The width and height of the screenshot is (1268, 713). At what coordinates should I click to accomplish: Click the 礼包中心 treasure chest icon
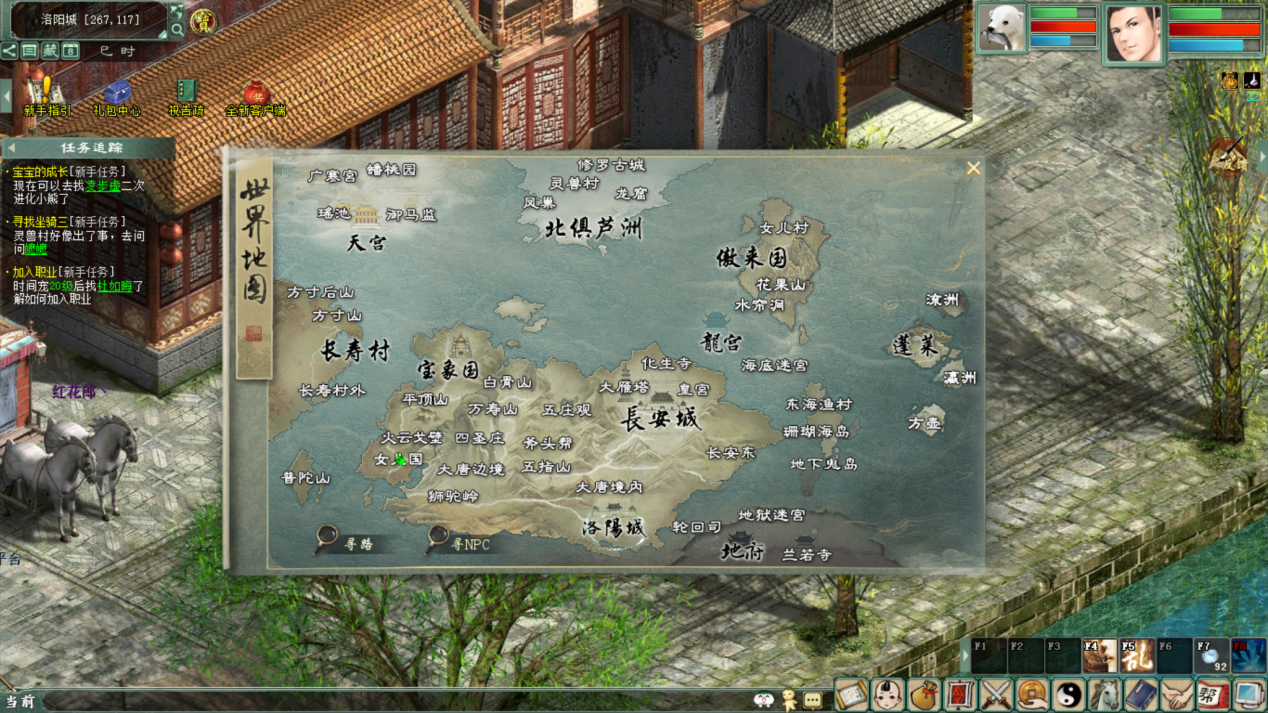117,94
